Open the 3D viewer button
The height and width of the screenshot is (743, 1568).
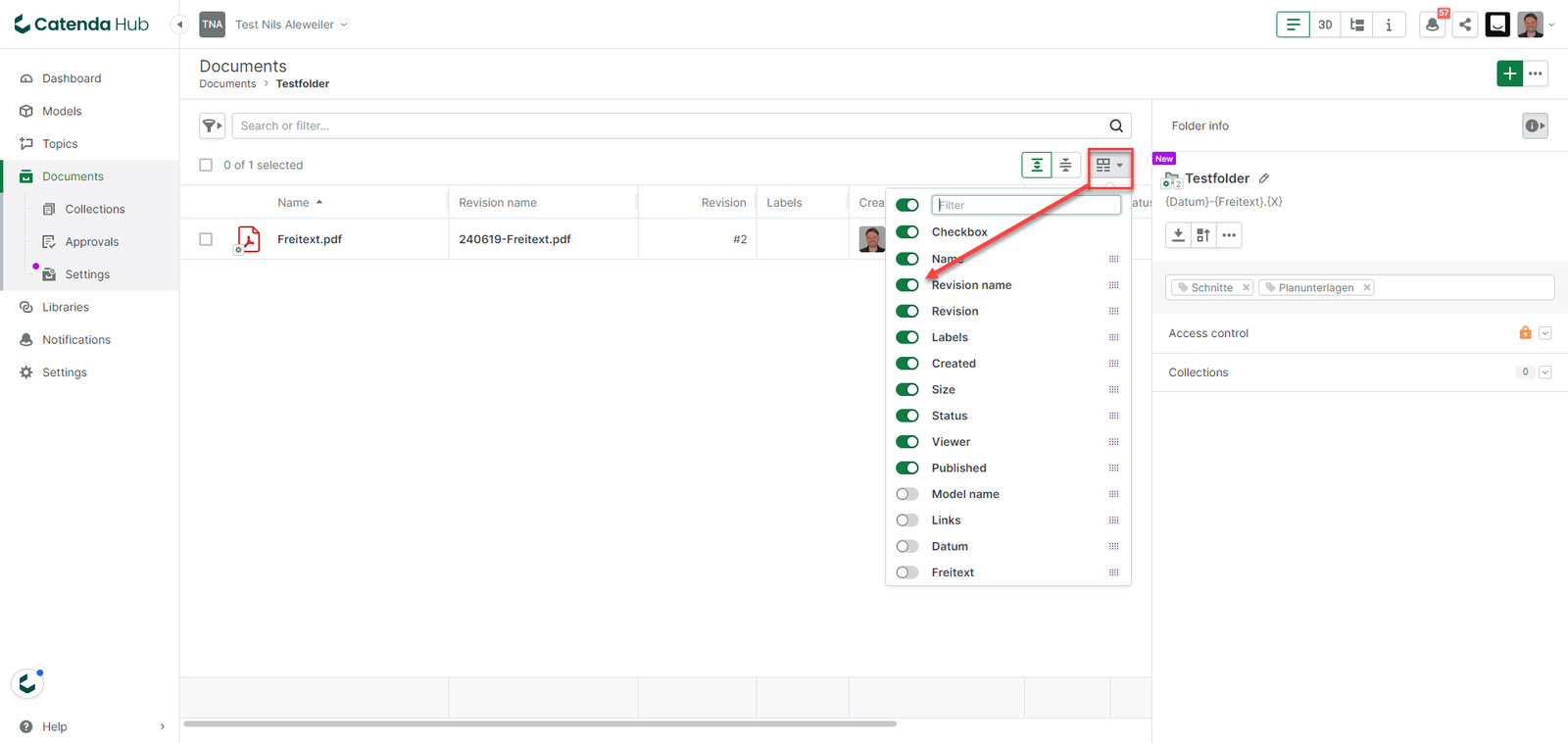1325,25
